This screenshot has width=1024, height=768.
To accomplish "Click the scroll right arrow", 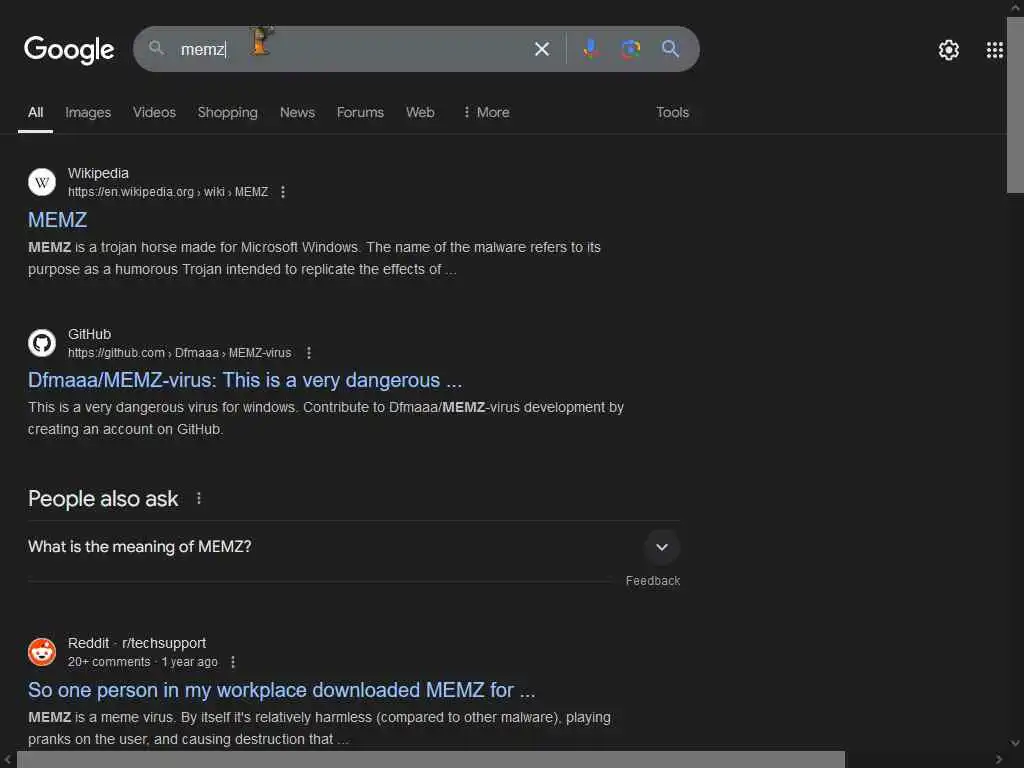I will (999, 760).
